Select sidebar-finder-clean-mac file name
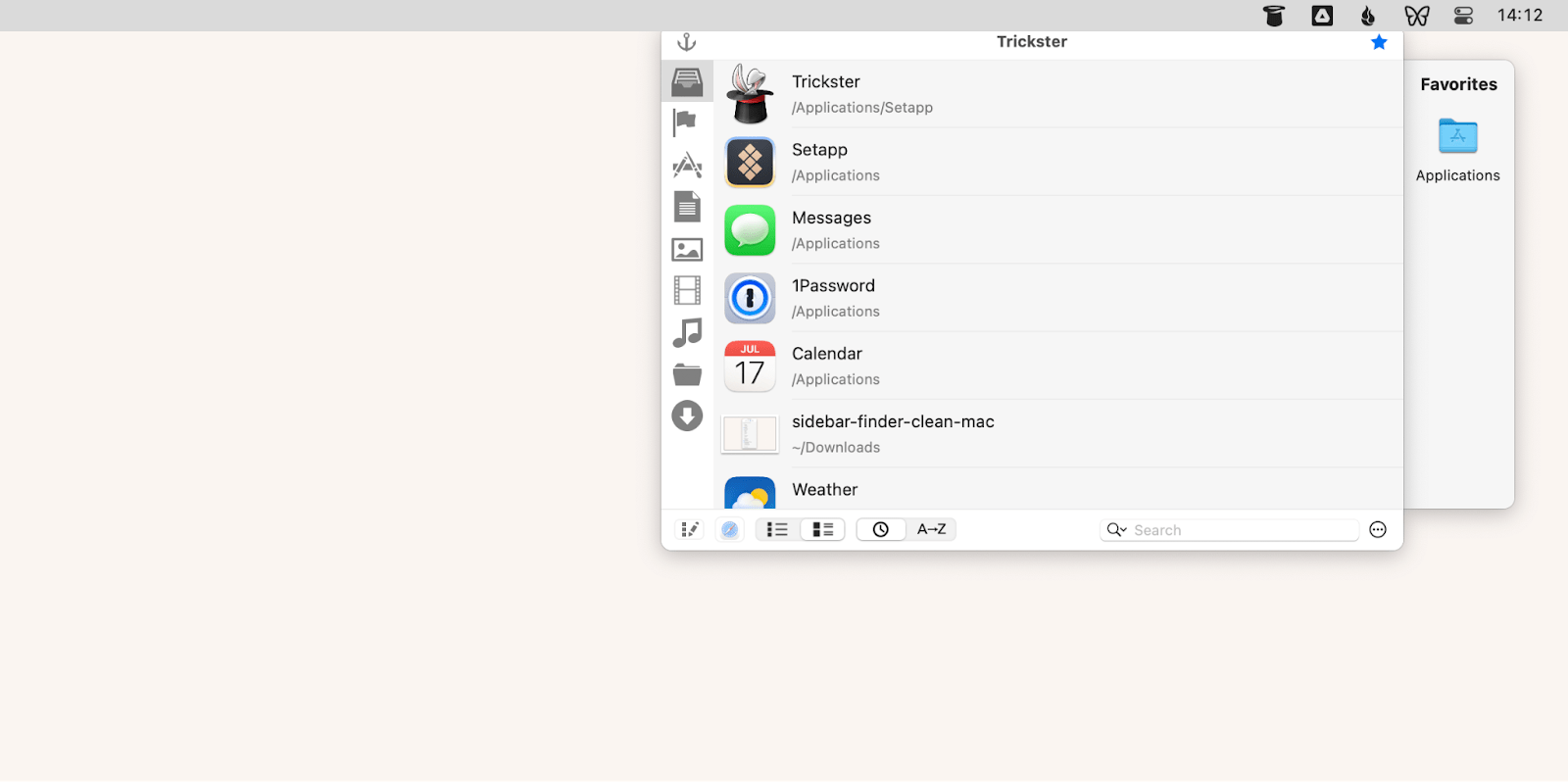Screen dimensions: 1568x782 (893, 421)
